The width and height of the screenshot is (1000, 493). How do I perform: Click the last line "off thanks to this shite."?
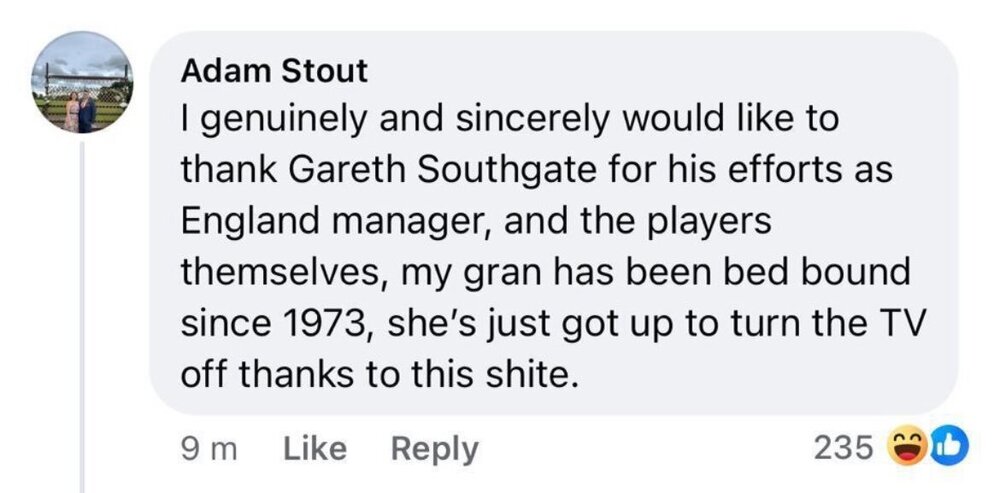tap(379, 375)
